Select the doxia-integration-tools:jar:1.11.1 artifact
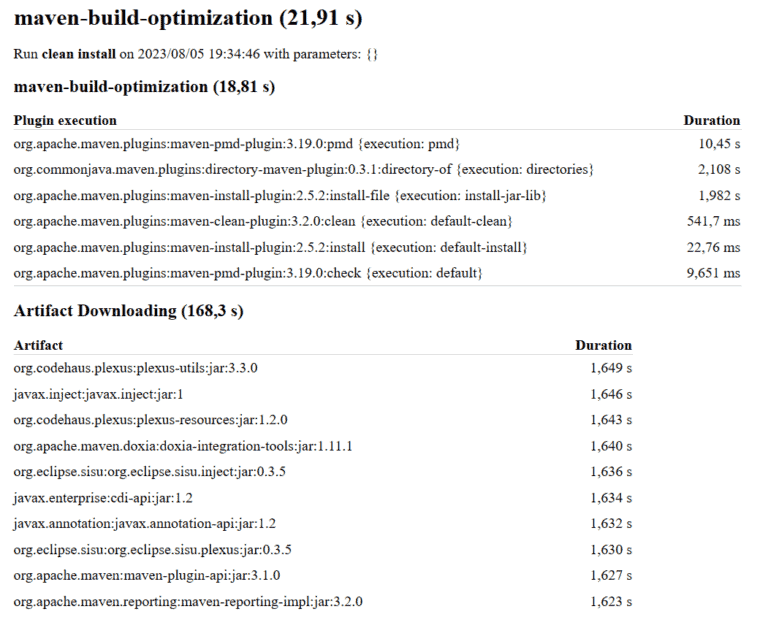 (x=183, y=446)
